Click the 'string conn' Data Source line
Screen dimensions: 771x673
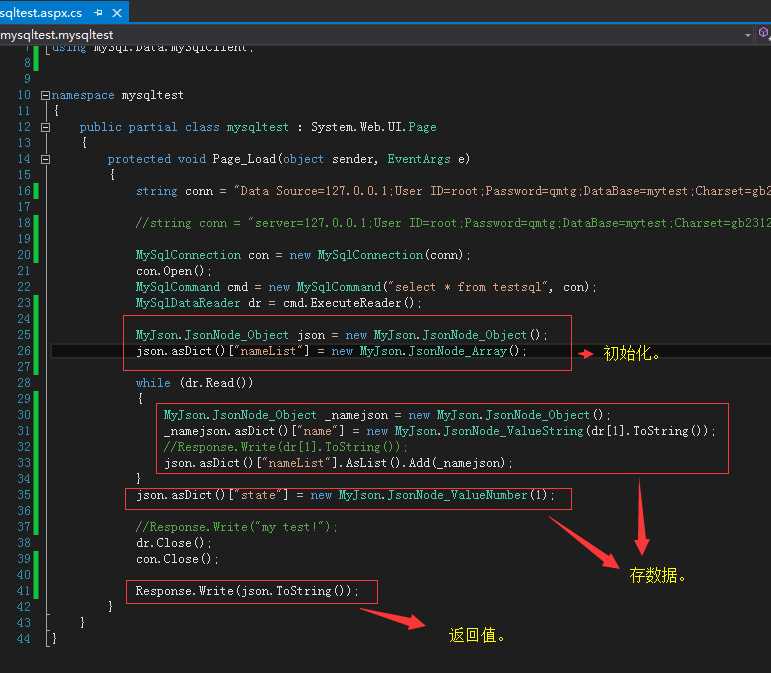[x=453, y=191]
